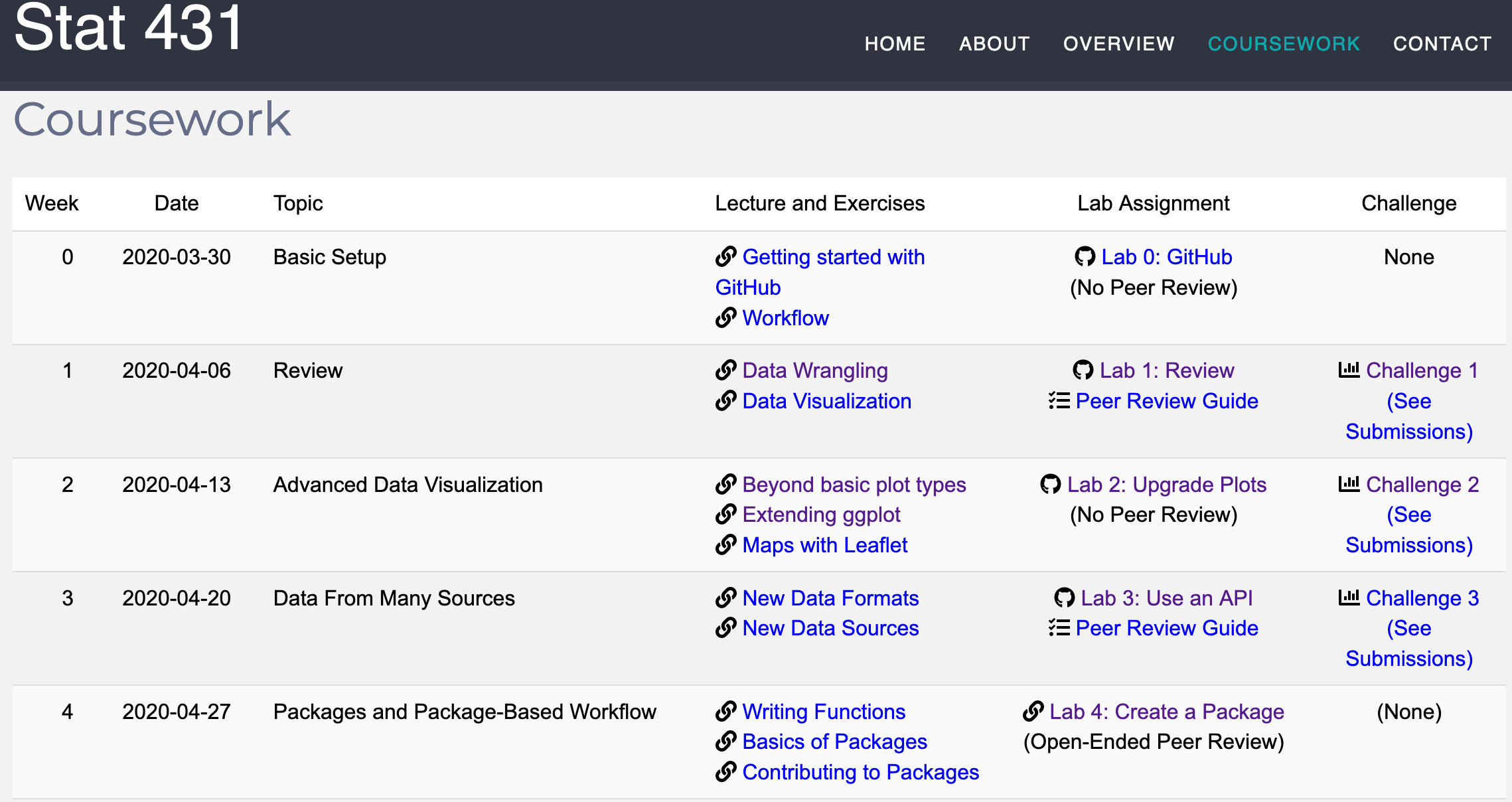Open the HOME navigation item
Viewport: 1512px width, 802px height.
[x=895, y=42]
